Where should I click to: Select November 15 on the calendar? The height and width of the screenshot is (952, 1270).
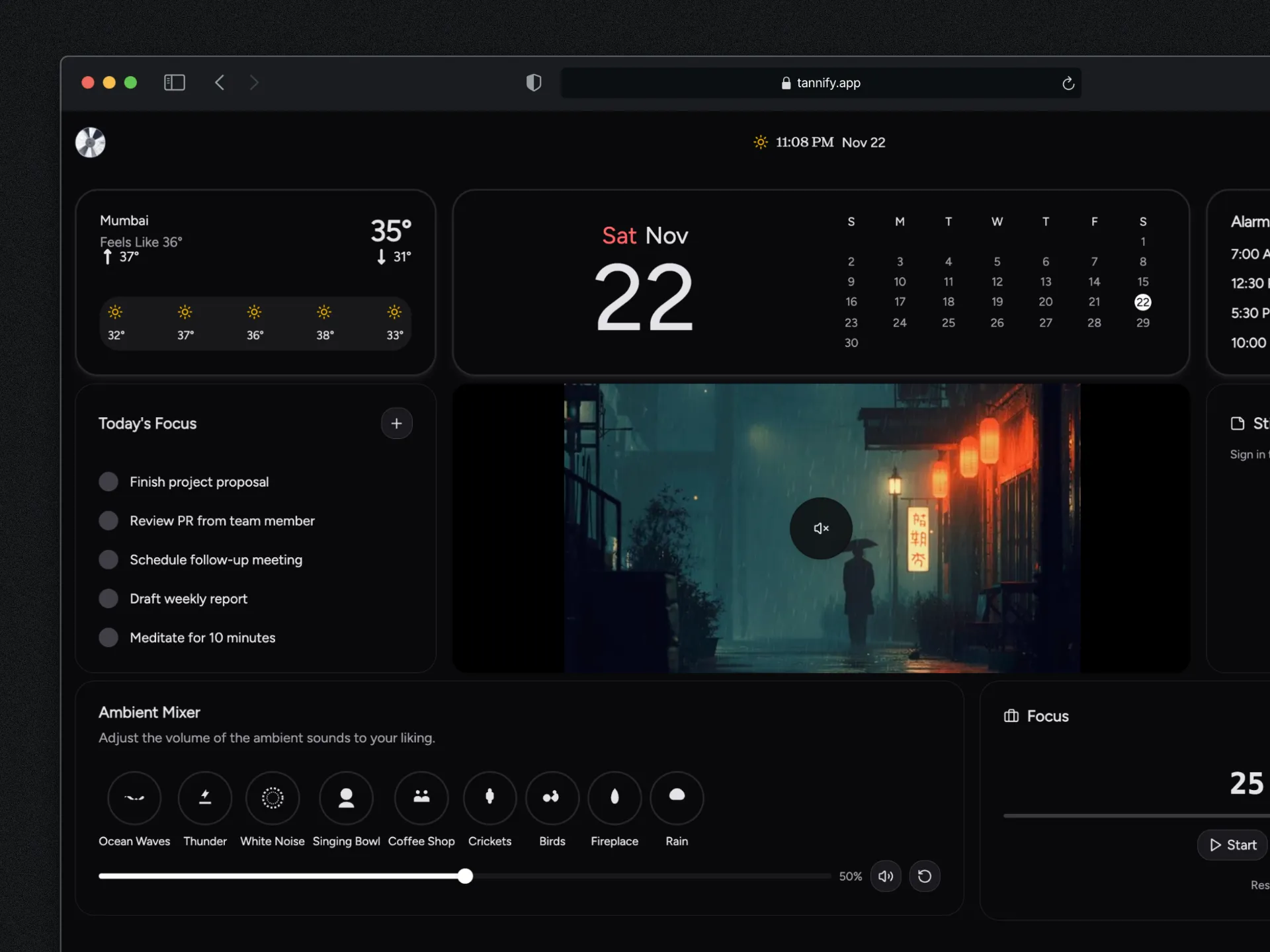coord(1142,282)
